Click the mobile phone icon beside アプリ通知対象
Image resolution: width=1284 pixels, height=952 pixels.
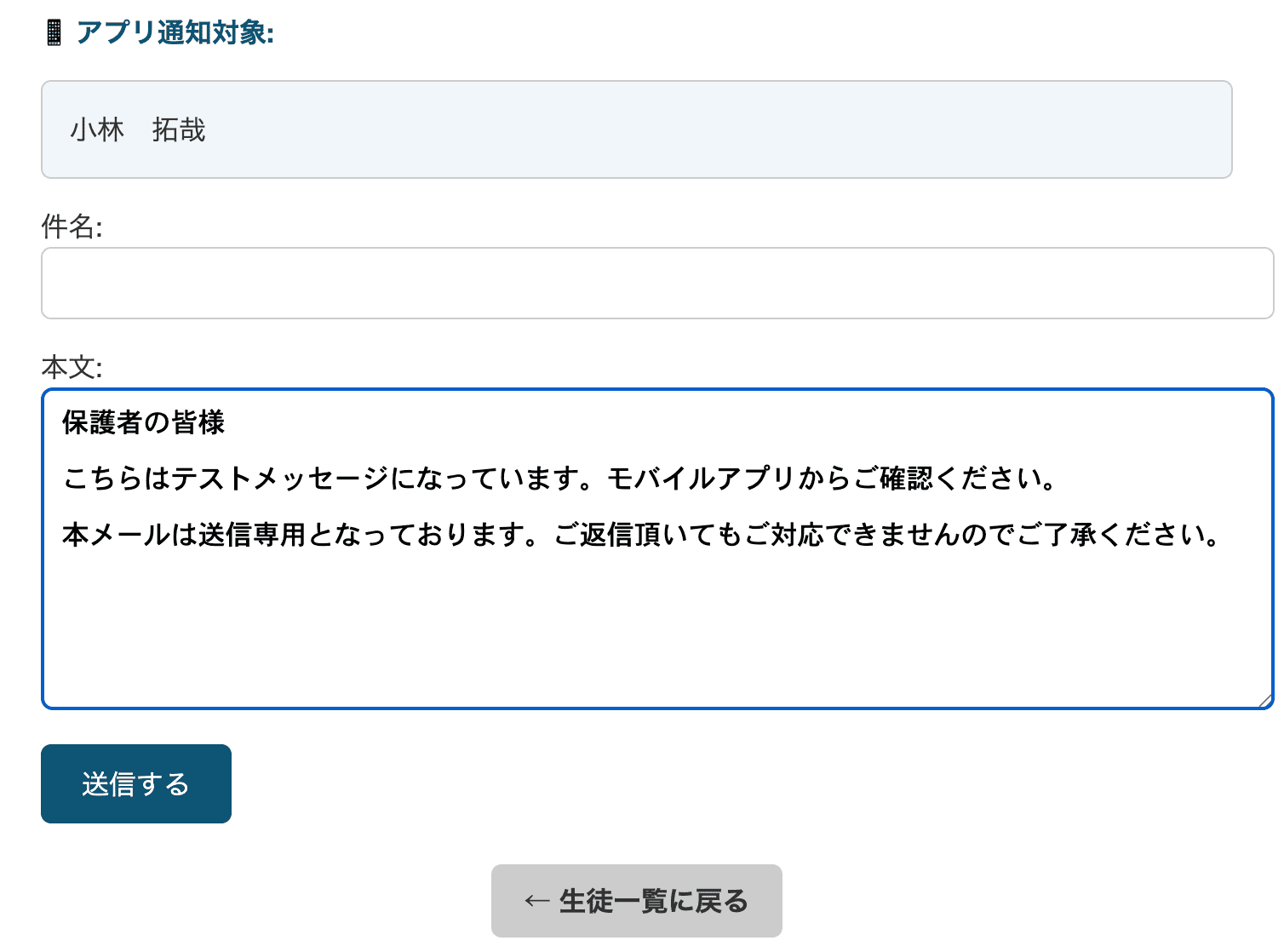pos(54,32)
